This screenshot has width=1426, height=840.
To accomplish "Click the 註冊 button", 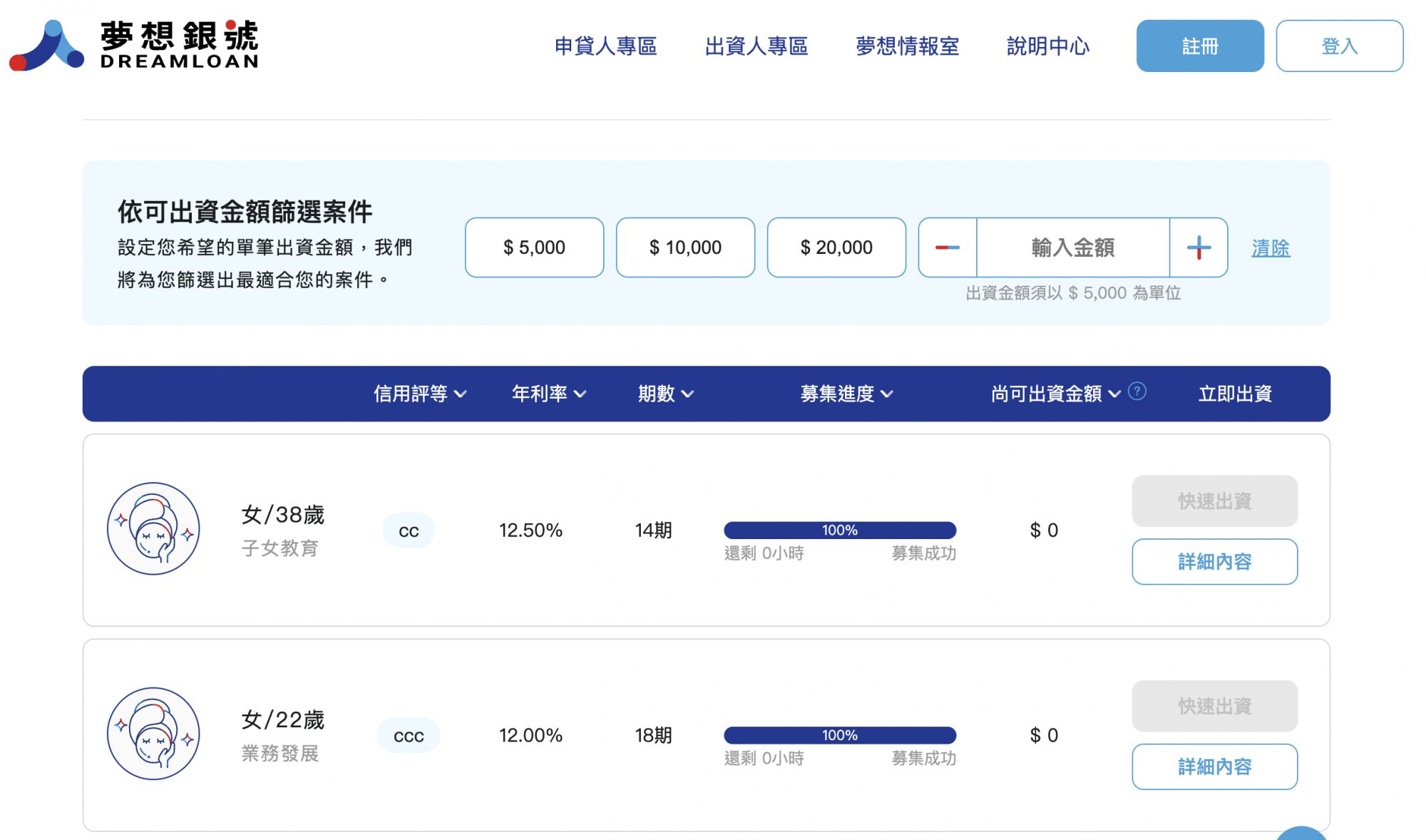I will [1200, 46].
